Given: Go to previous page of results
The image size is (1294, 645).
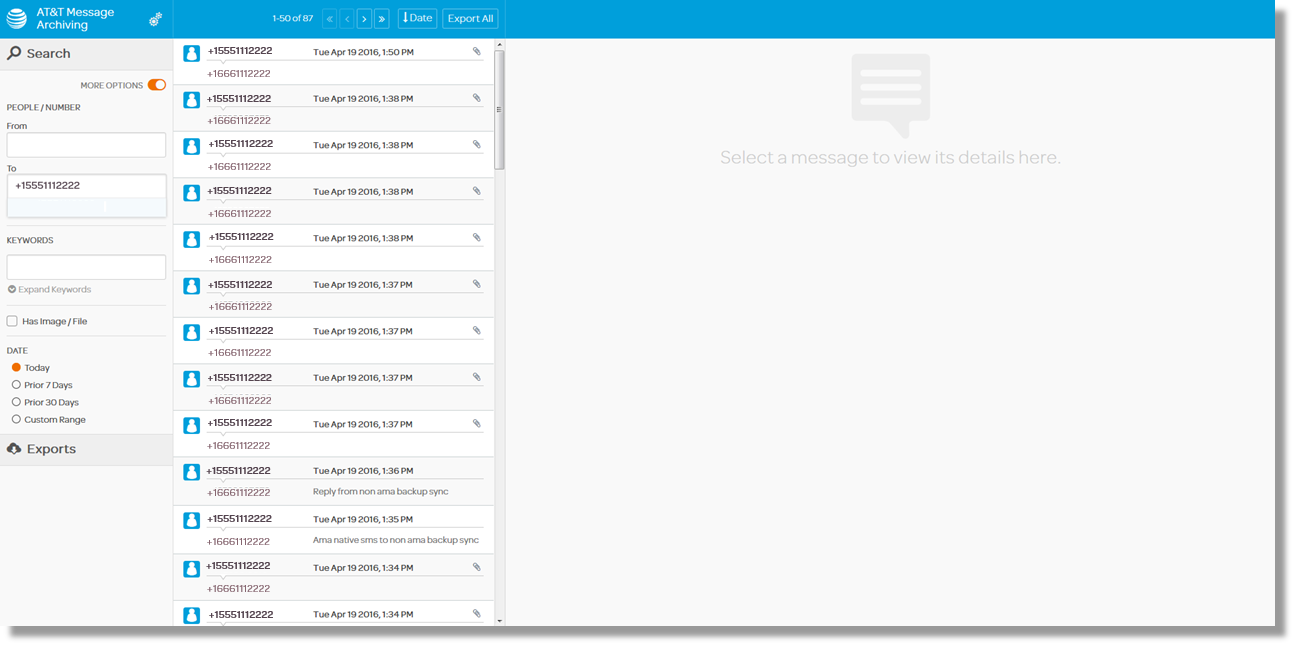Looking at the screenshot, I should click(347, 18).
